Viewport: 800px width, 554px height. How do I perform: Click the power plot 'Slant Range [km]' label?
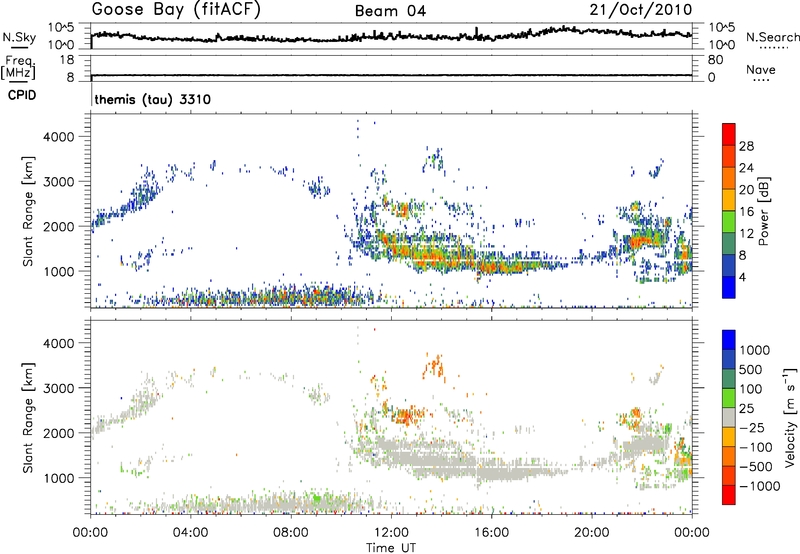tap(28, 211)
